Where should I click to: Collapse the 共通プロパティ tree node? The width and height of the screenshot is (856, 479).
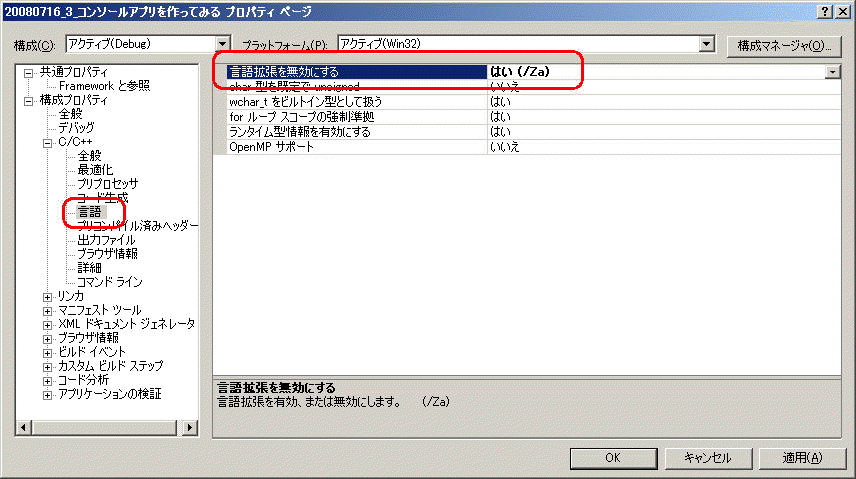coord(30,72)
